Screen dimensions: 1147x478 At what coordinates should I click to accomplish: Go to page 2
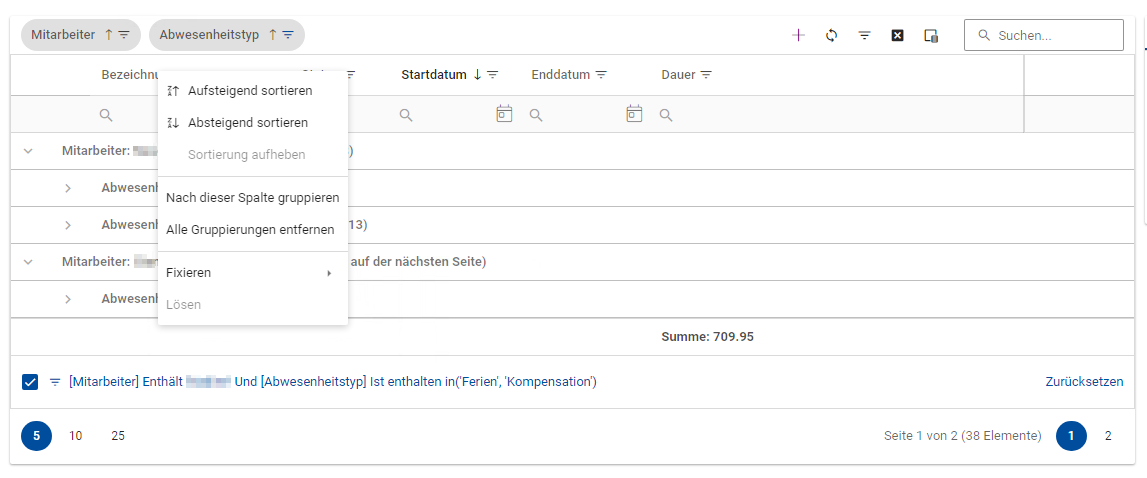(1107, 436)
